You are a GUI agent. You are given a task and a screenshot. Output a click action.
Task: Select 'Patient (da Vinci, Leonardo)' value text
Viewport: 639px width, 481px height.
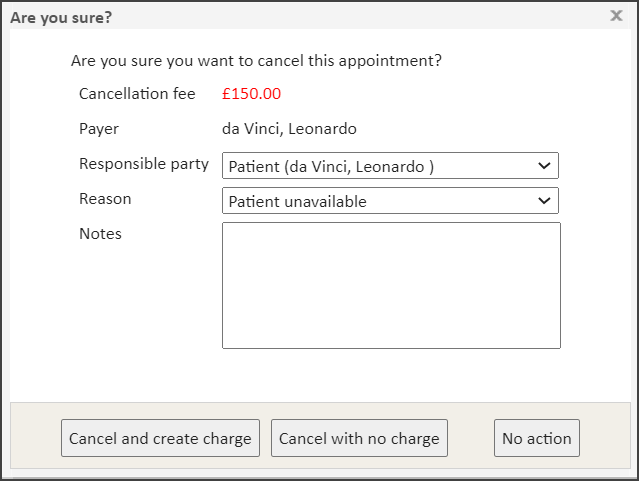coord(331,167)
